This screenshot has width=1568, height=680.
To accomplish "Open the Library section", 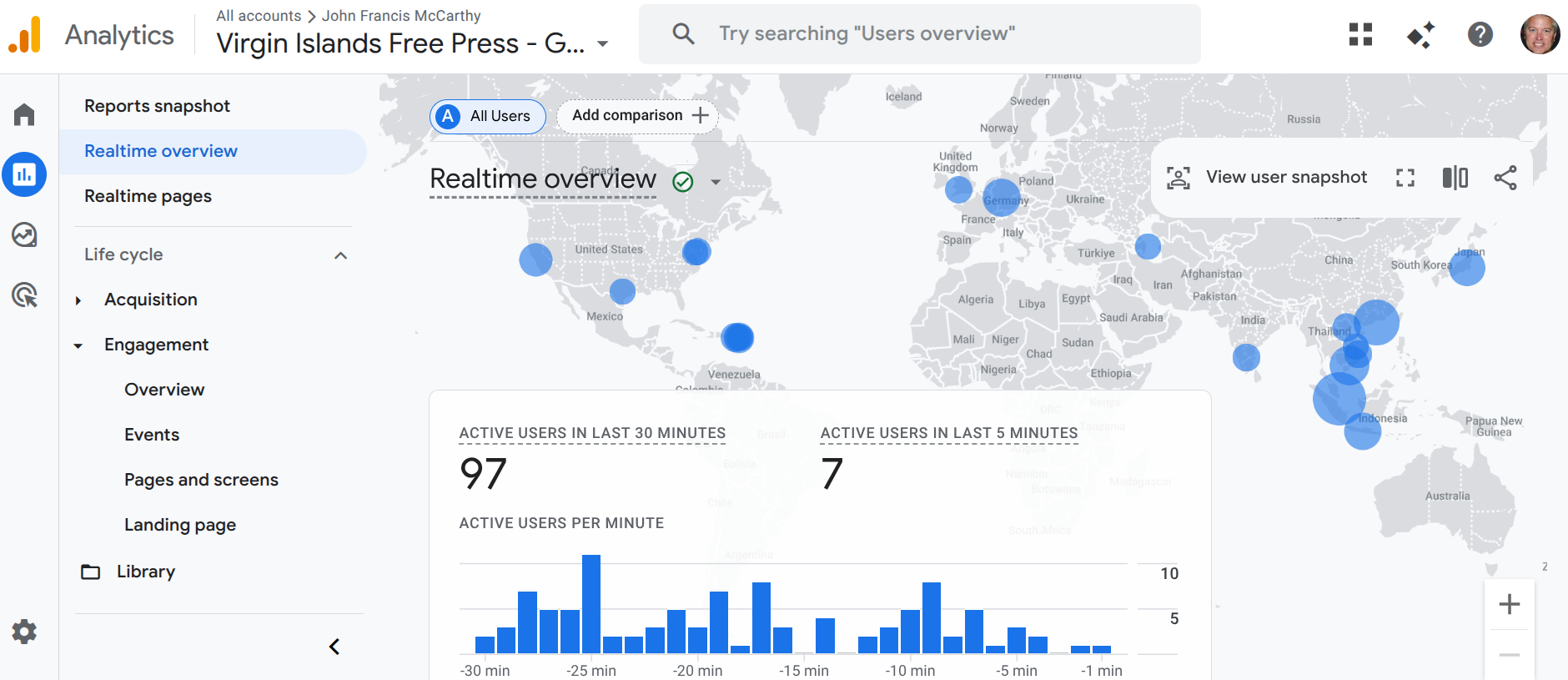I will [x=146, y=572].
